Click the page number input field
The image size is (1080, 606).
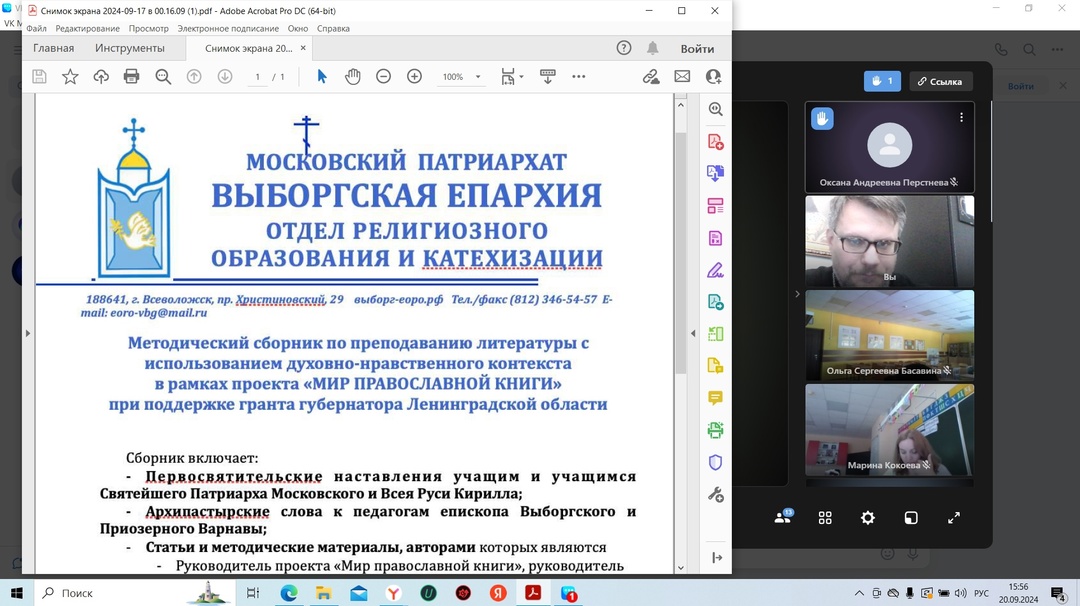(x=258, y=76)
